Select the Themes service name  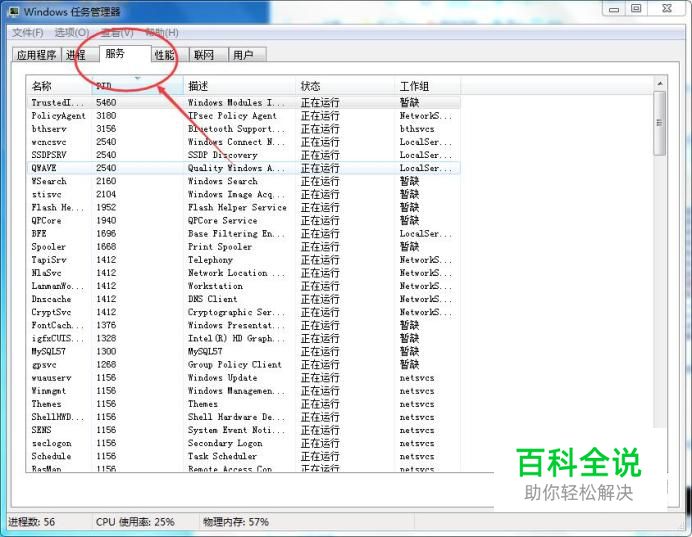pyautogui.click(x=46, y=404)
